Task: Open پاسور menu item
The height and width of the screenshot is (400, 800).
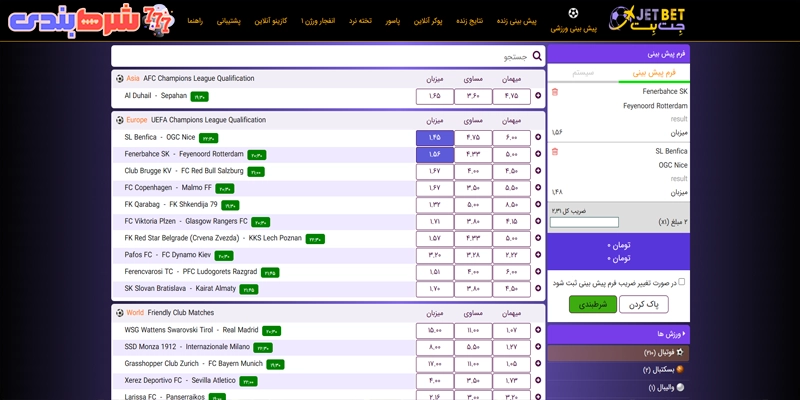Action: pyautogui.click(x=392, y=21)
